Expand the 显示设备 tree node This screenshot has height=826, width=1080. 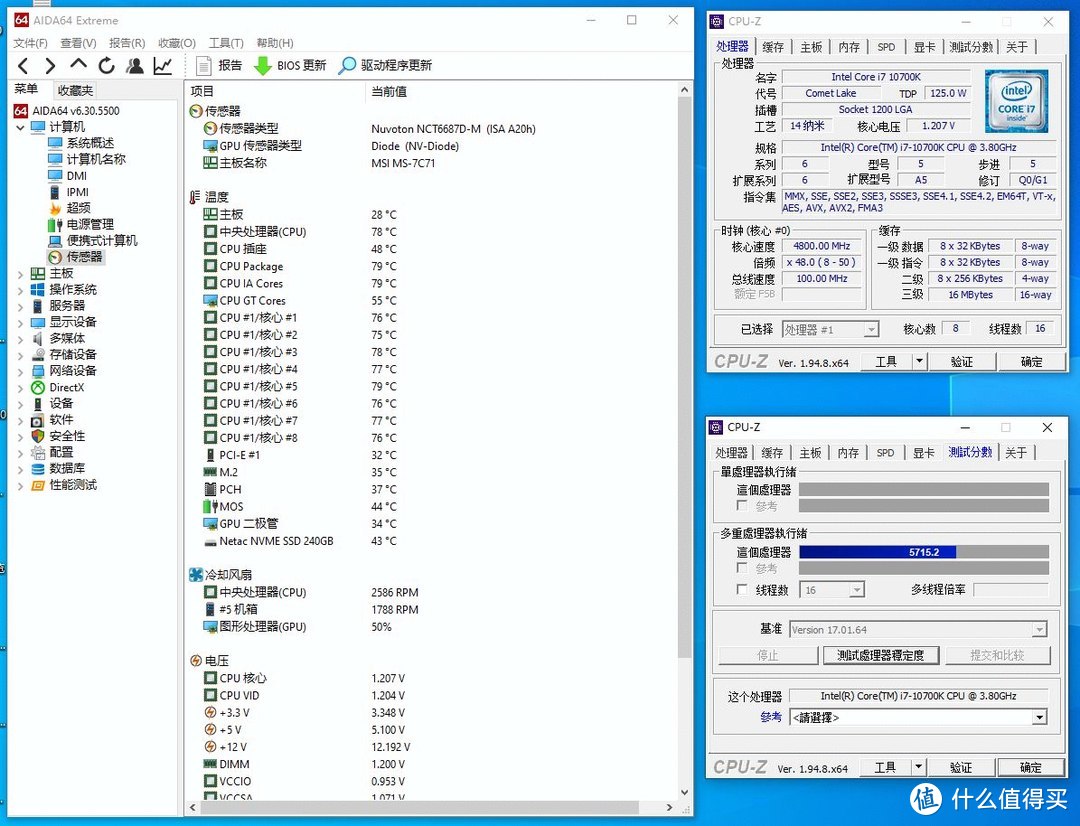20,322
